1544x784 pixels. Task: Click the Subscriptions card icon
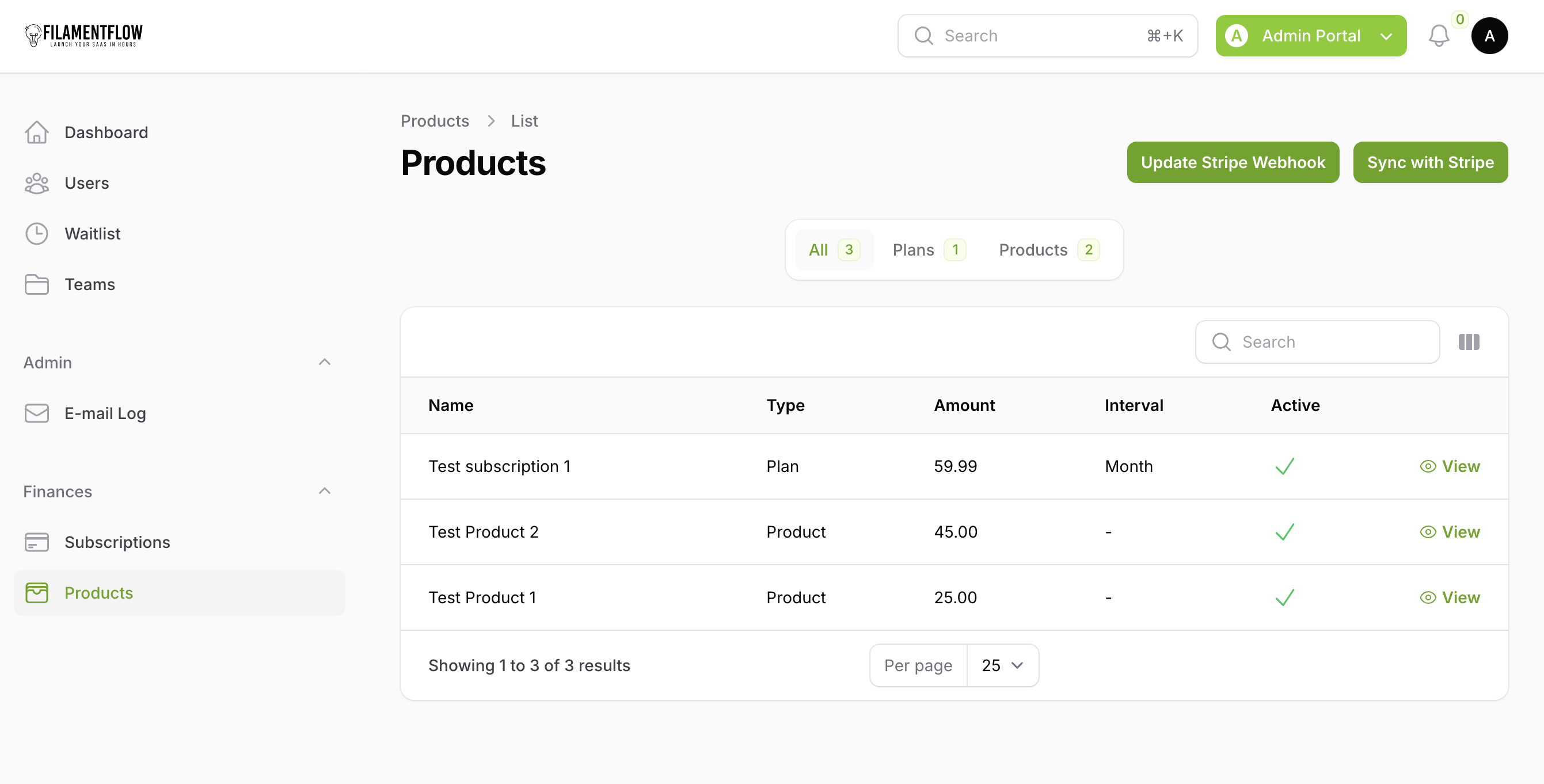[37, 542]
